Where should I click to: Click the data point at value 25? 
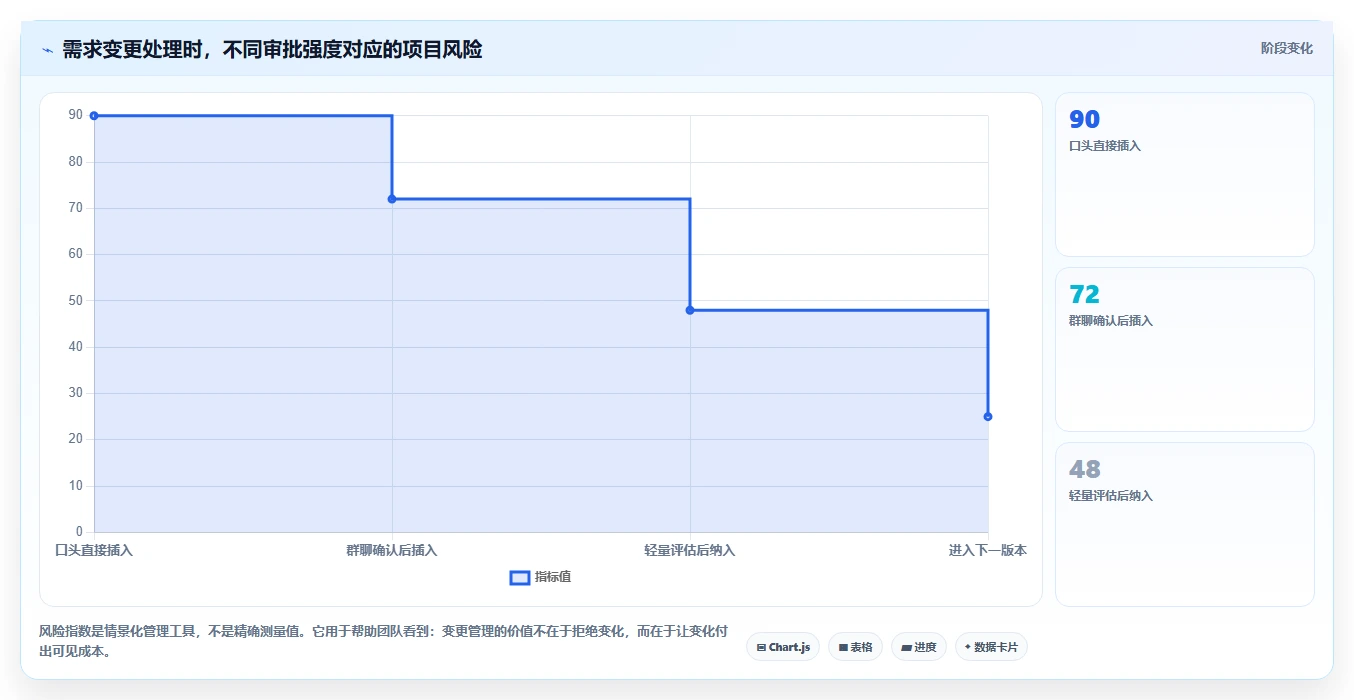[x=988, y=416]
